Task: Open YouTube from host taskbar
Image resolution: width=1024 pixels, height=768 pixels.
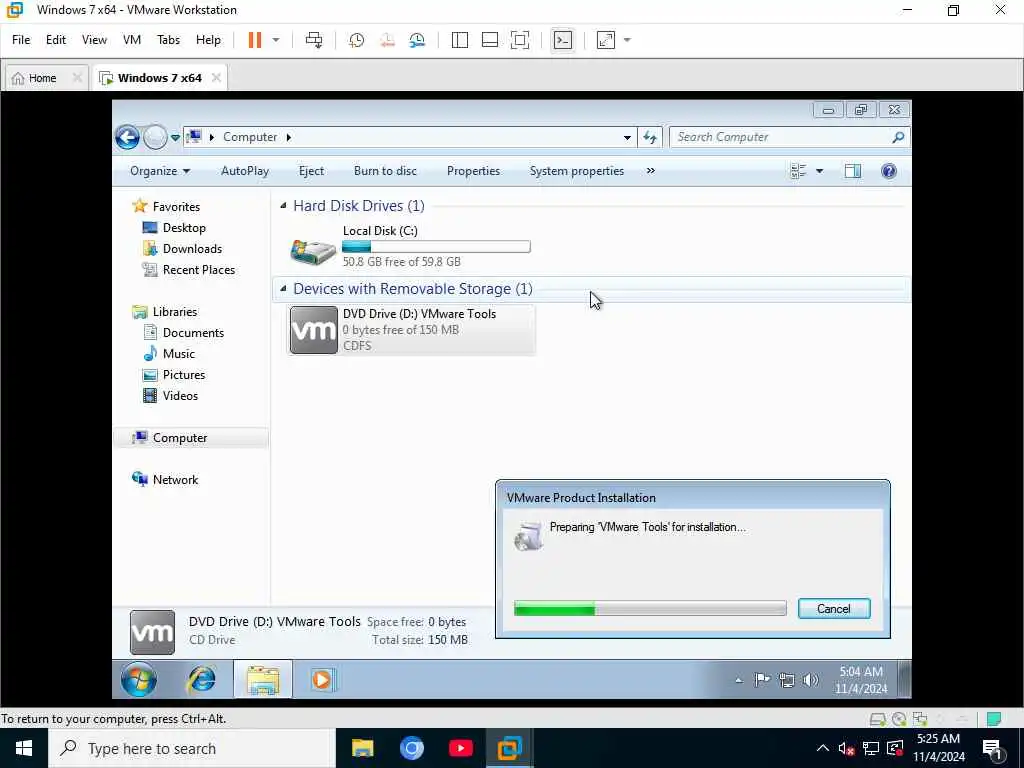Action: (460, 748)
